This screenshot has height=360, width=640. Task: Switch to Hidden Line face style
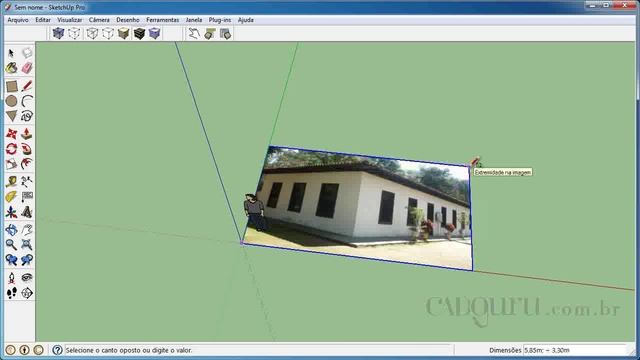click(x=108, y=33)
